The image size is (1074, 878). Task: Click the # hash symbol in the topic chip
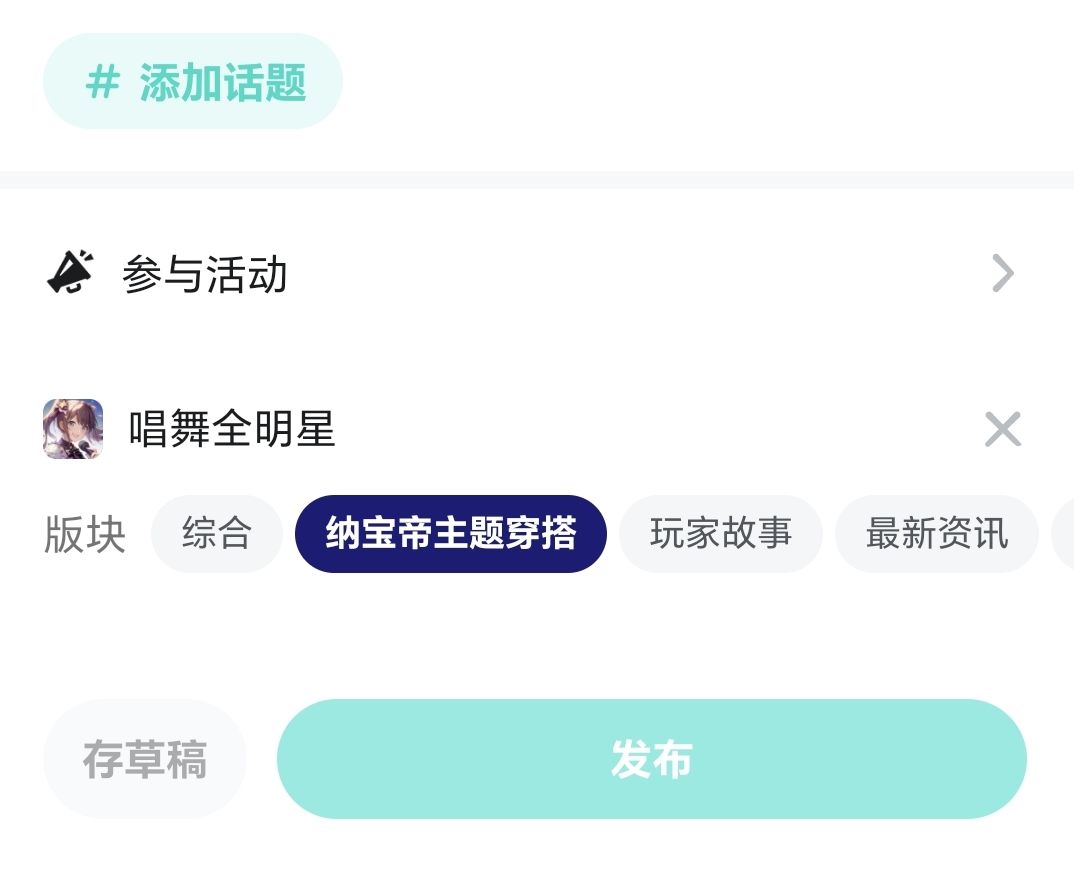click(x=102, y=82)
